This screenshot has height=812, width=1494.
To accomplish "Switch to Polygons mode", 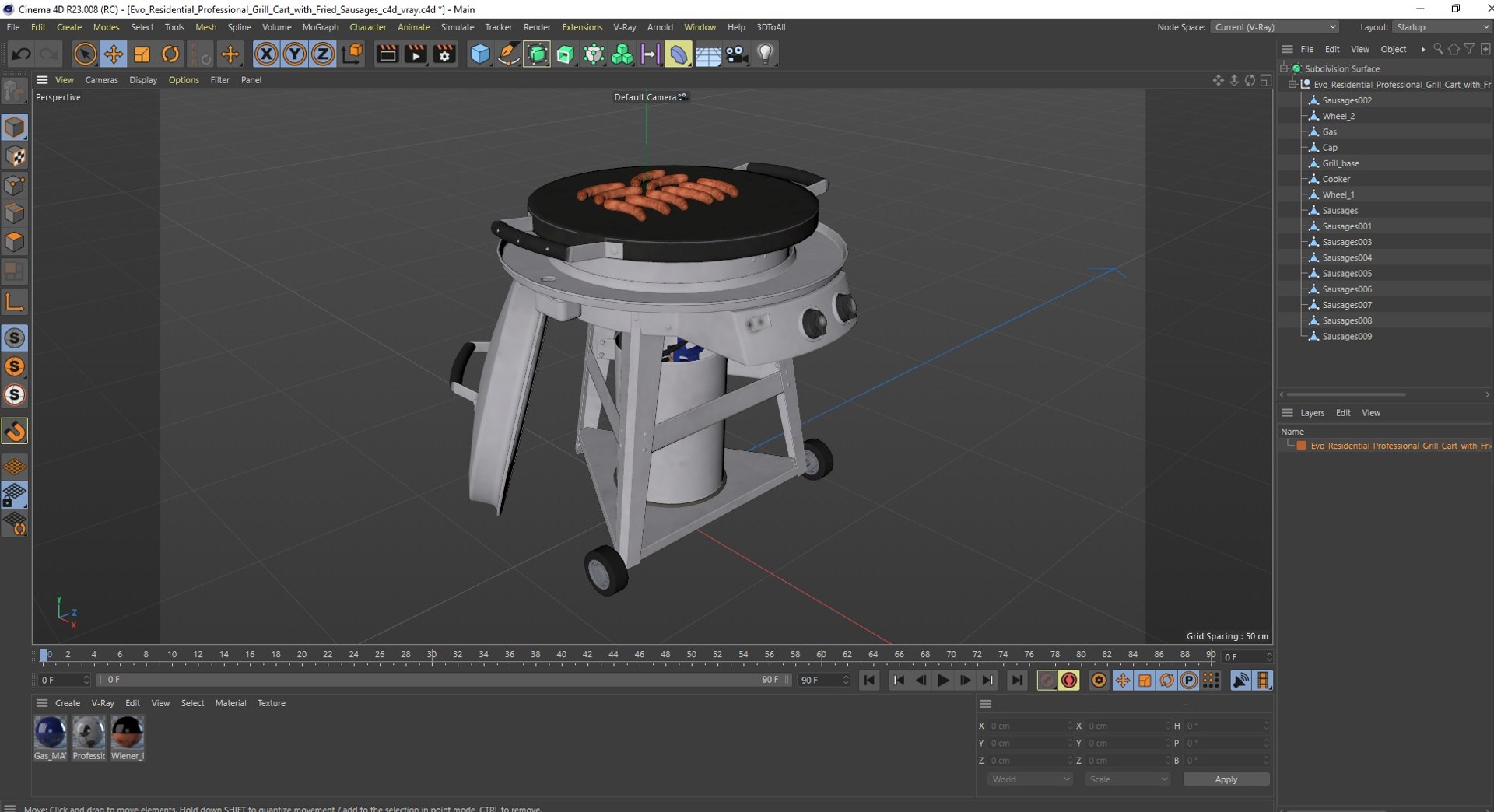I will [x=15, y=242].
